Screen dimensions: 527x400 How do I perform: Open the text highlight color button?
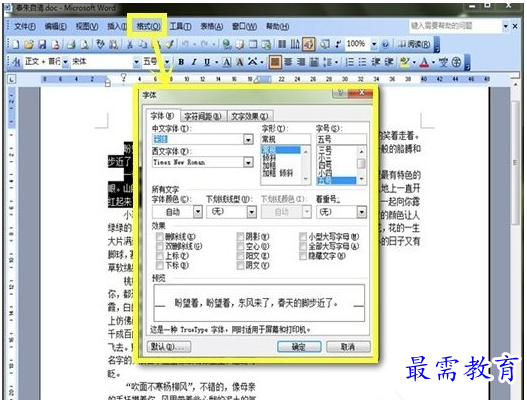pos(405,62)
